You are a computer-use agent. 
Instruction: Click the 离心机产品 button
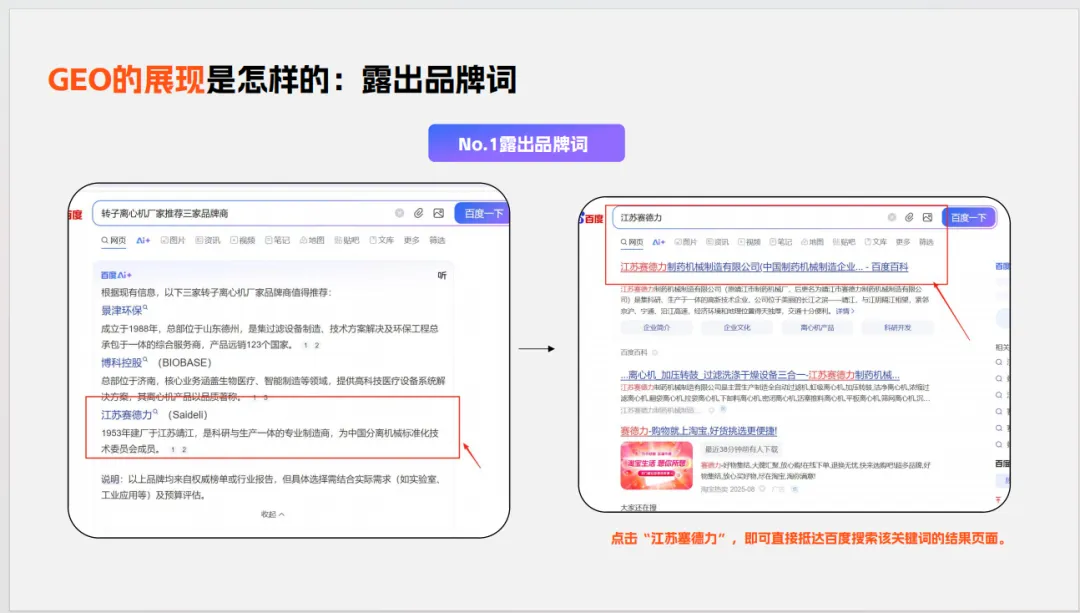[x=818, y=328]
